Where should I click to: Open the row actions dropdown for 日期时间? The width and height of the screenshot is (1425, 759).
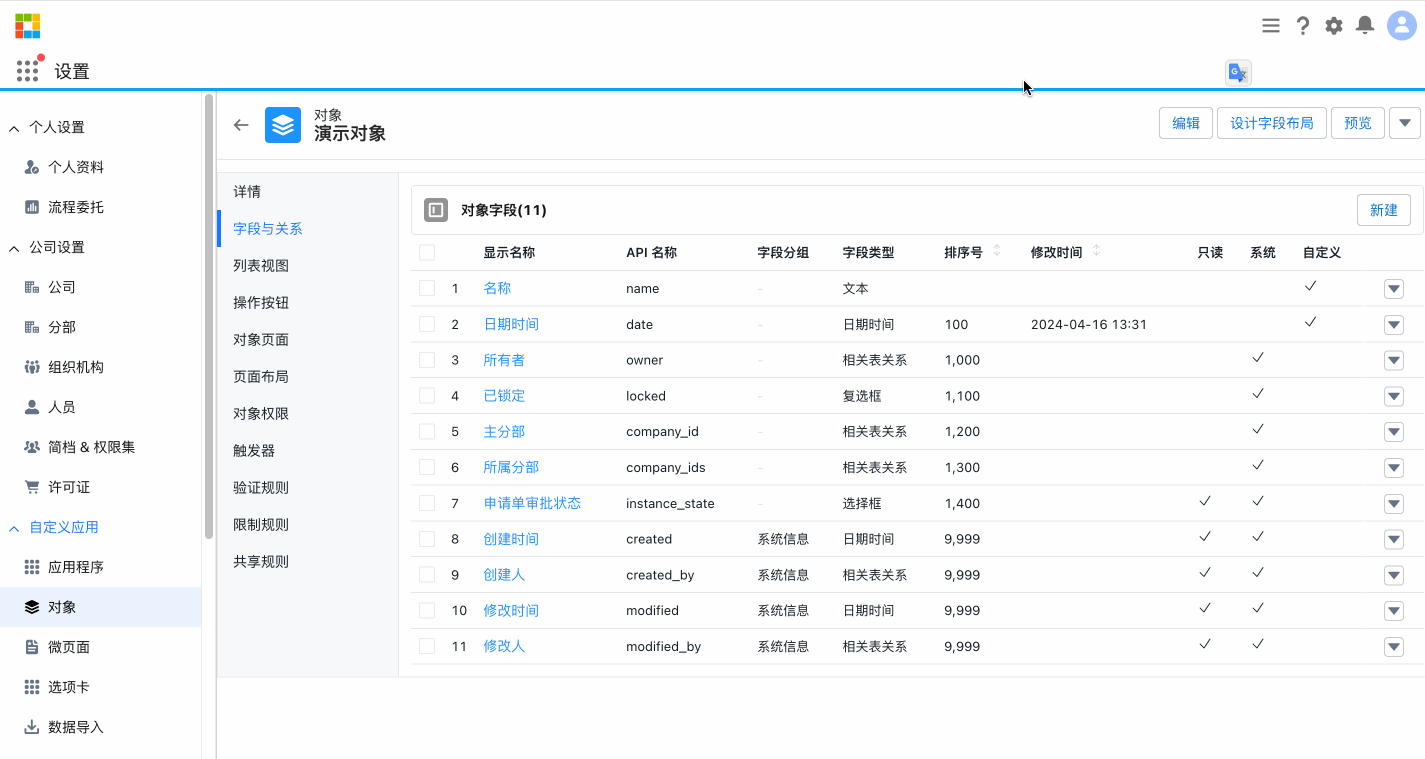click(x=1394, y=324)
